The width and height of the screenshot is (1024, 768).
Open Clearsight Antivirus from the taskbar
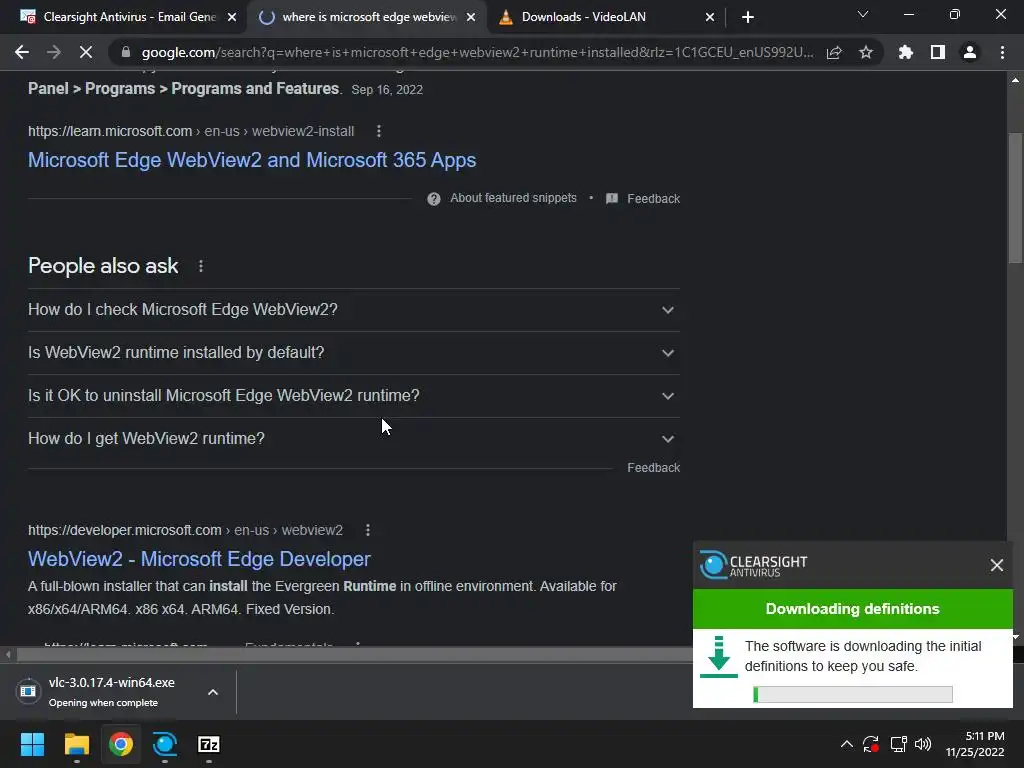click(165, 744)
